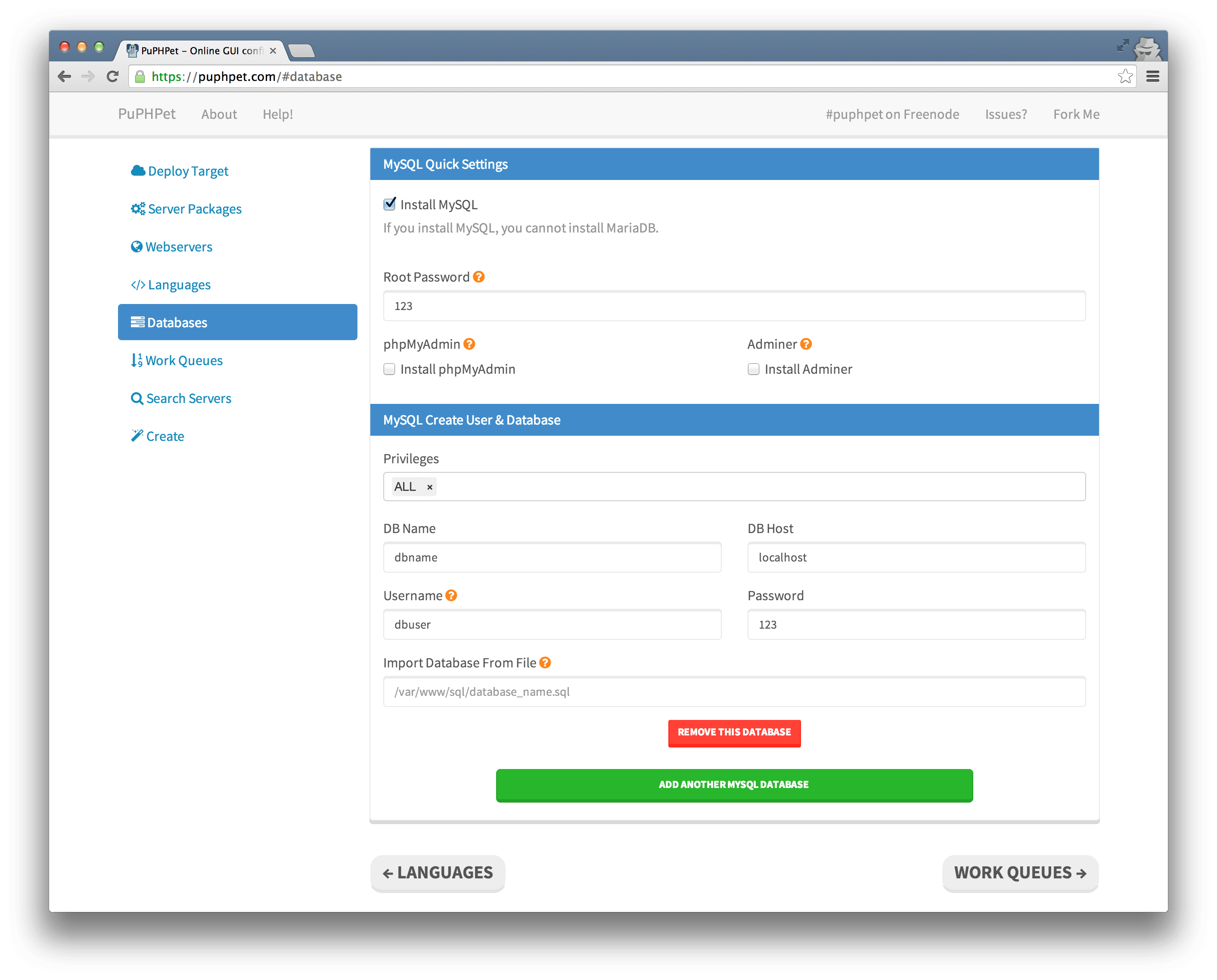Open the Chrome hamburger menu icon
Viewport: 1217px width, 980px height.
coord(1152,77)
